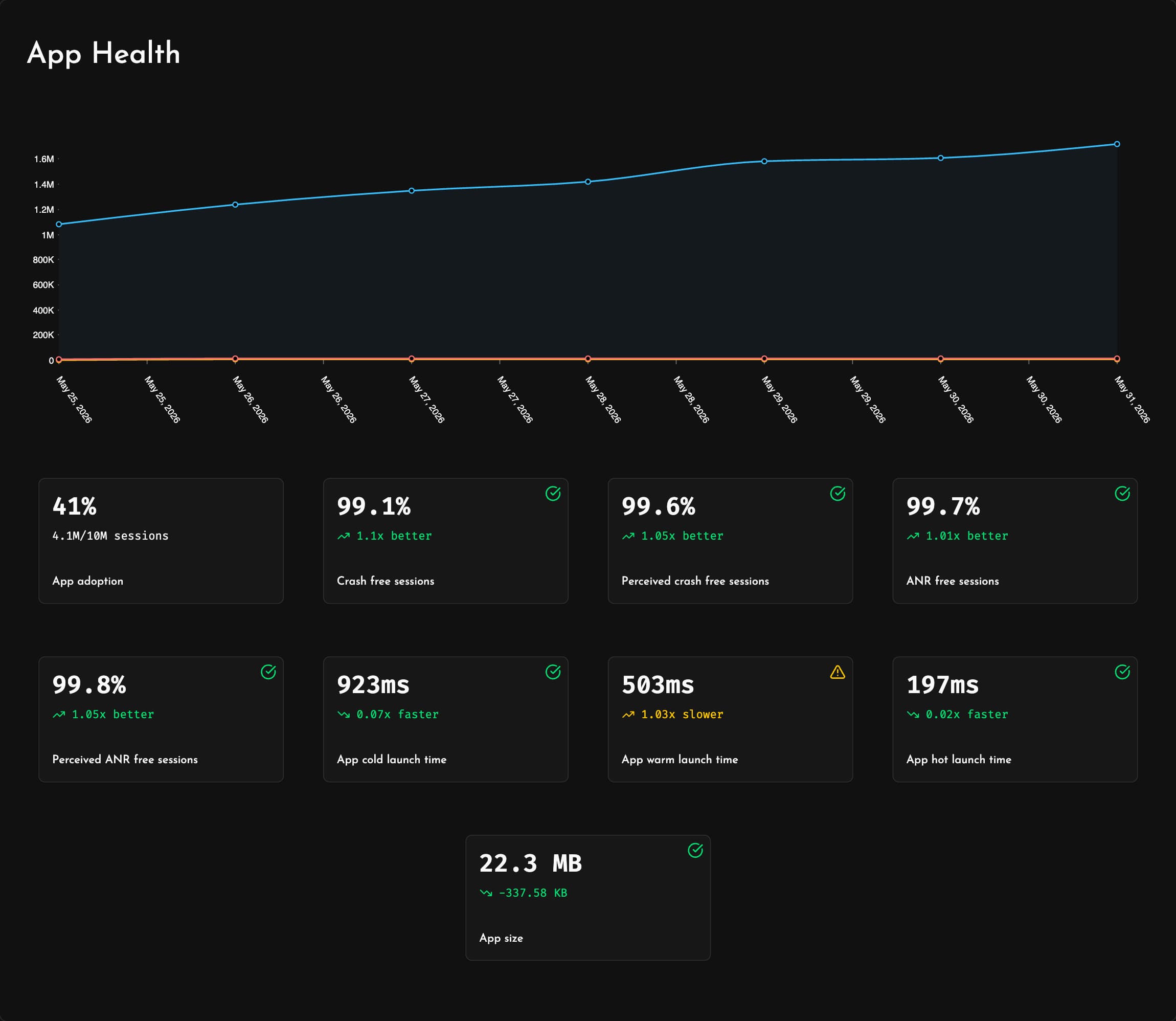Click the 99.6% value
The width and height of the screenshot is (1176, 1021).
[x=659, y=506]
